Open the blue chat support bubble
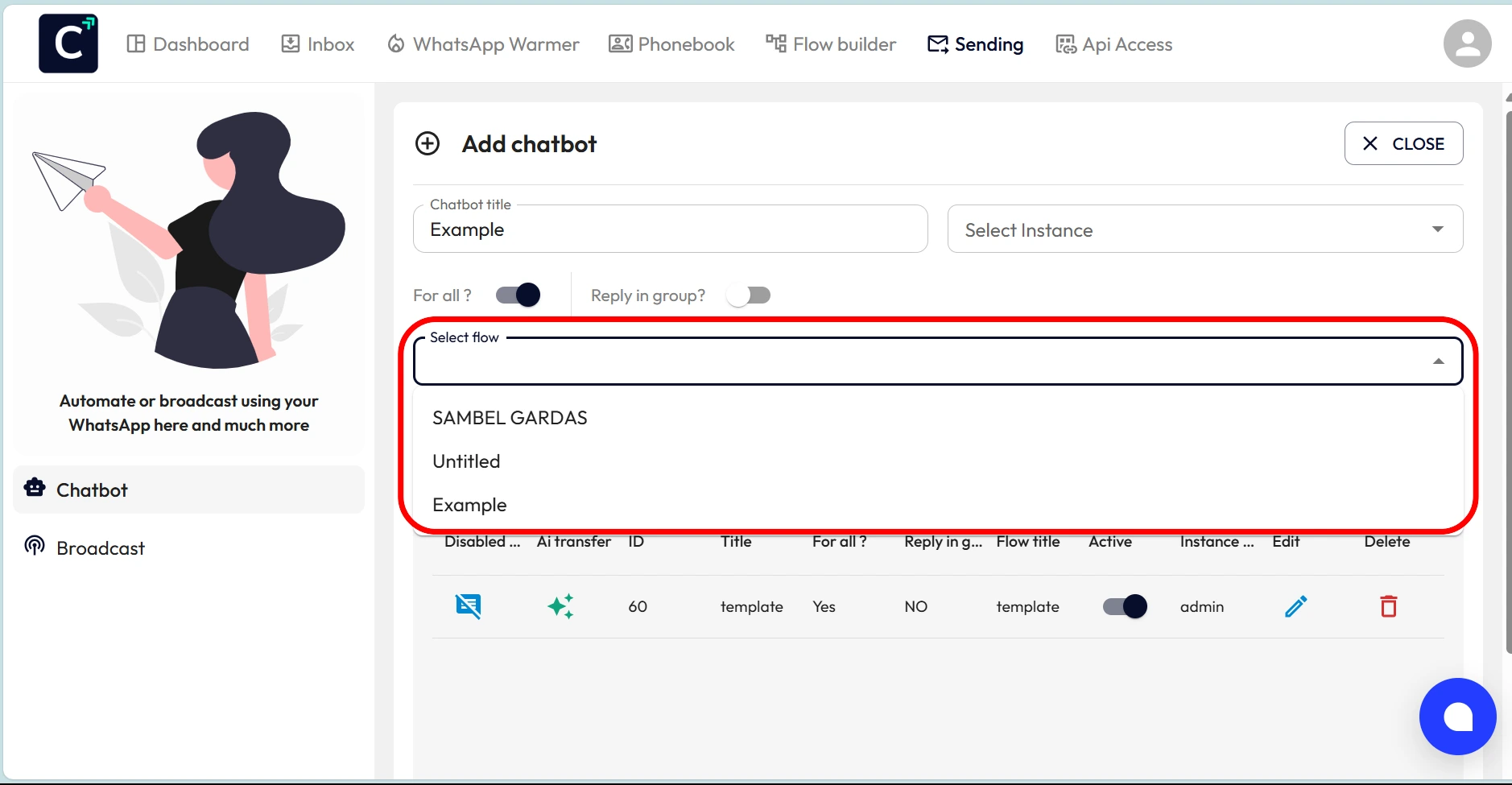This screenshot has width=1512, height=785. pos(1457,717)
